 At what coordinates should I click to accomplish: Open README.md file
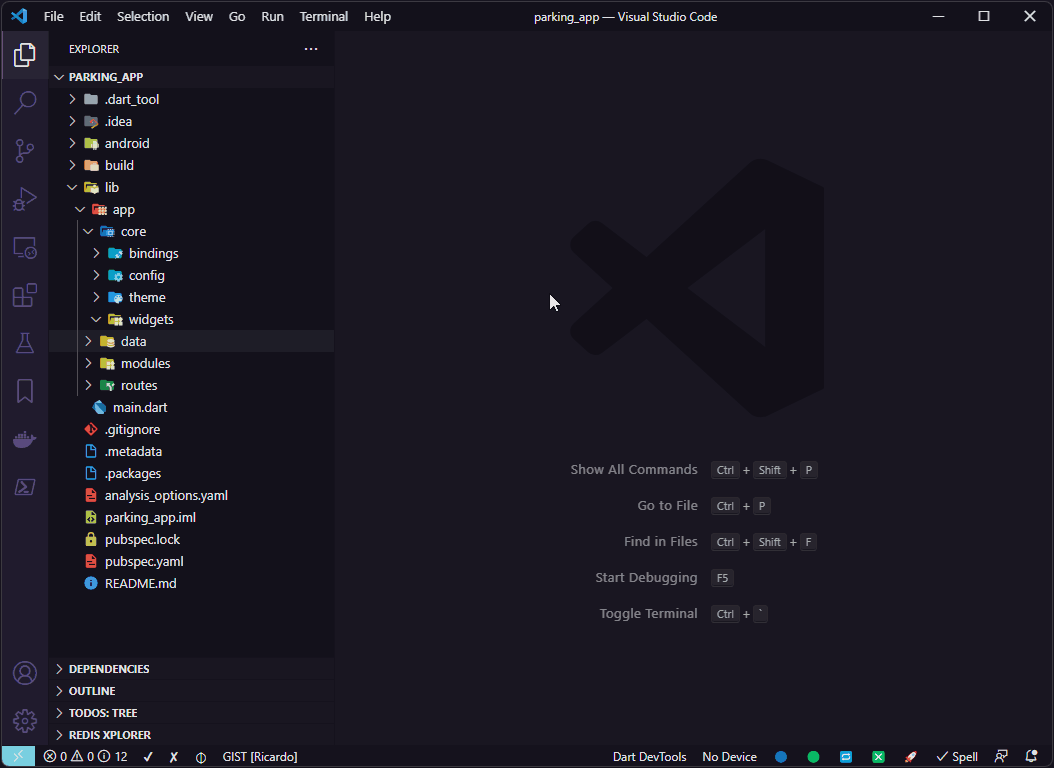(x=140, y=583)
